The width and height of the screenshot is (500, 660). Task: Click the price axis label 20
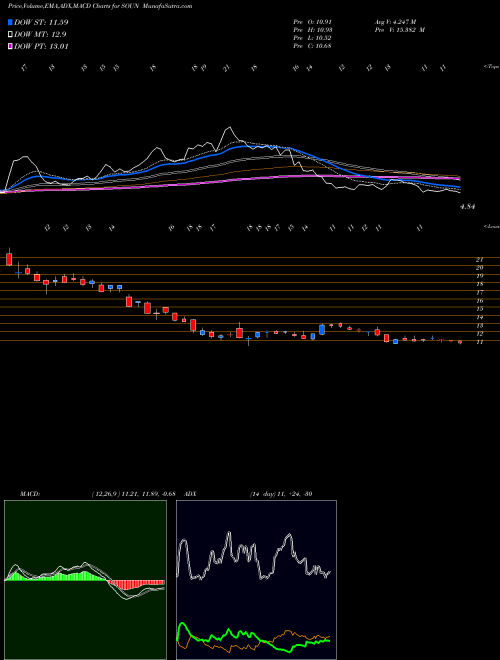click(x=479, y=268)
